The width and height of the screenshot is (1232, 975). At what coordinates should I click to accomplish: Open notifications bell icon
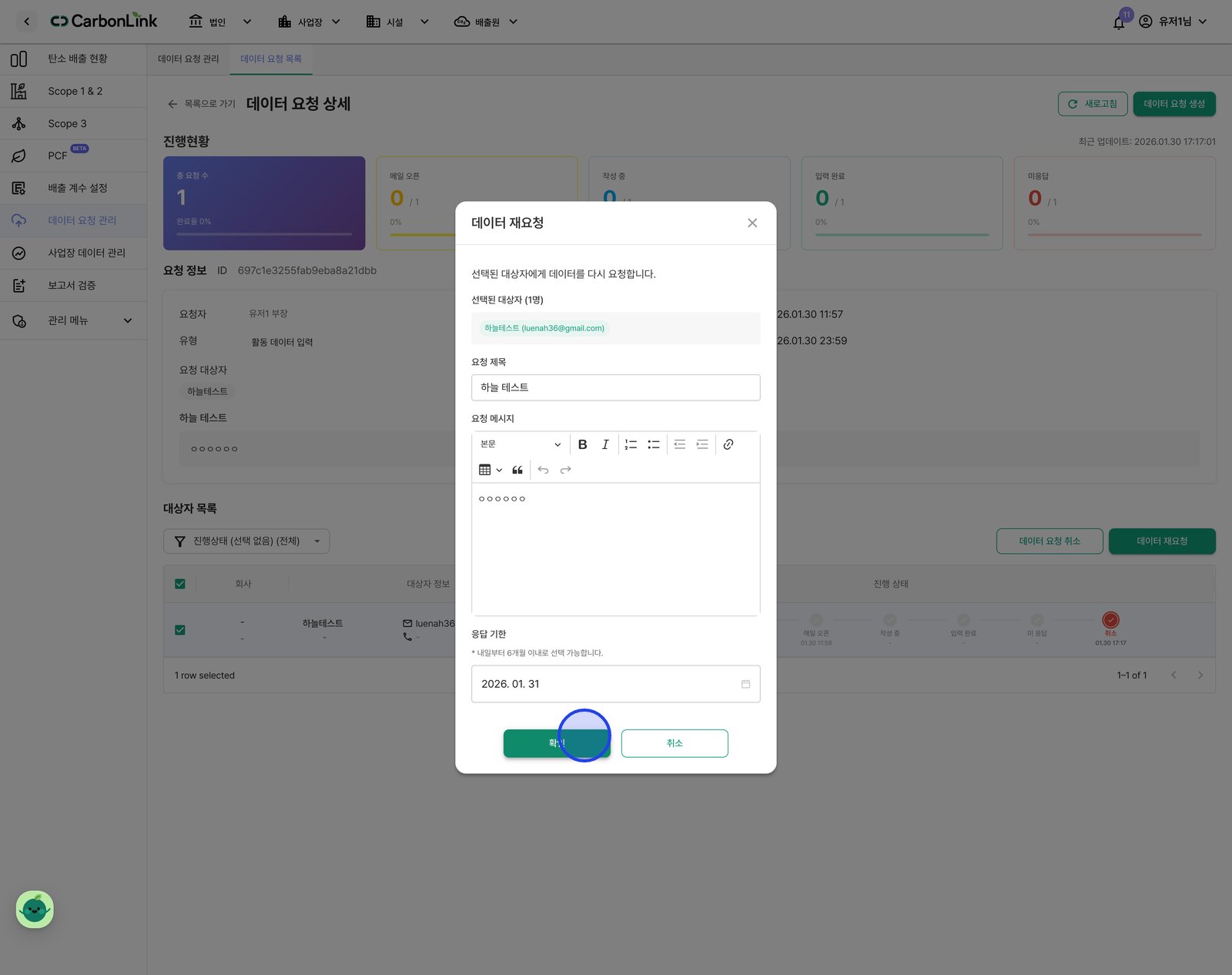(x=1119, y=22)
